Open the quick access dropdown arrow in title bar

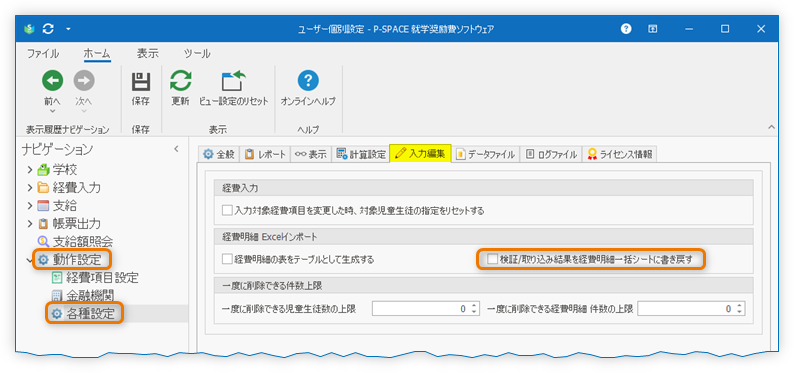68,29
